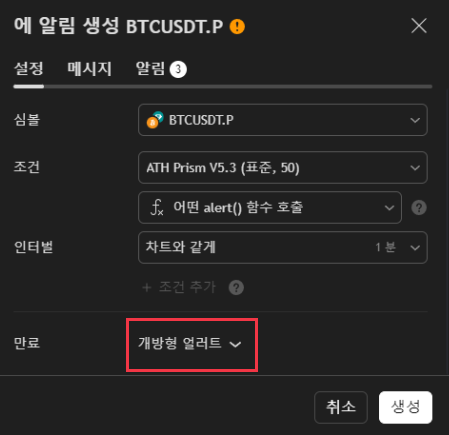Open the 차트와 같게 인터벌 dropdown

[283, 248]
